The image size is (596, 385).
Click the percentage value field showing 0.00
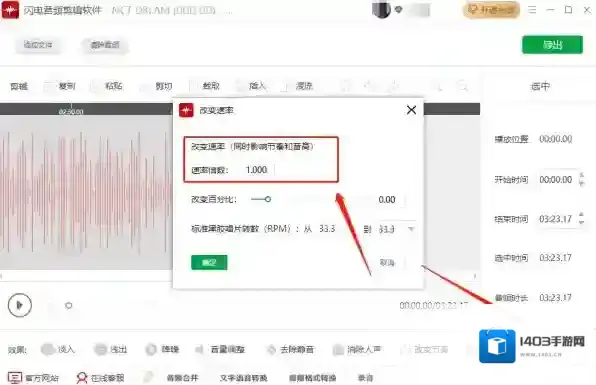tap(387, 200)
